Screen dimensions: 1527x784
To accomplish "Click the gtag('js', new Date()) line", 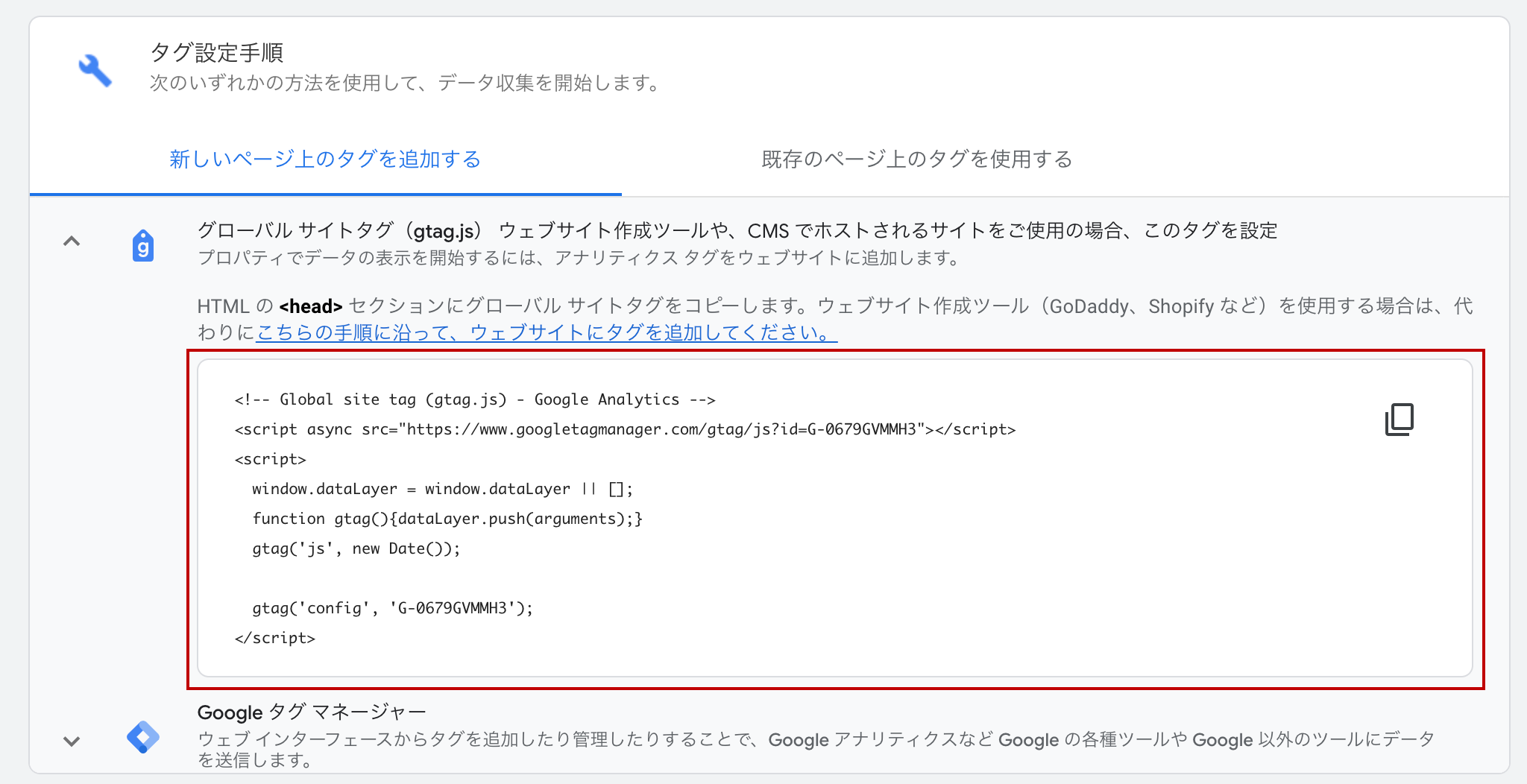I will 356,549.
